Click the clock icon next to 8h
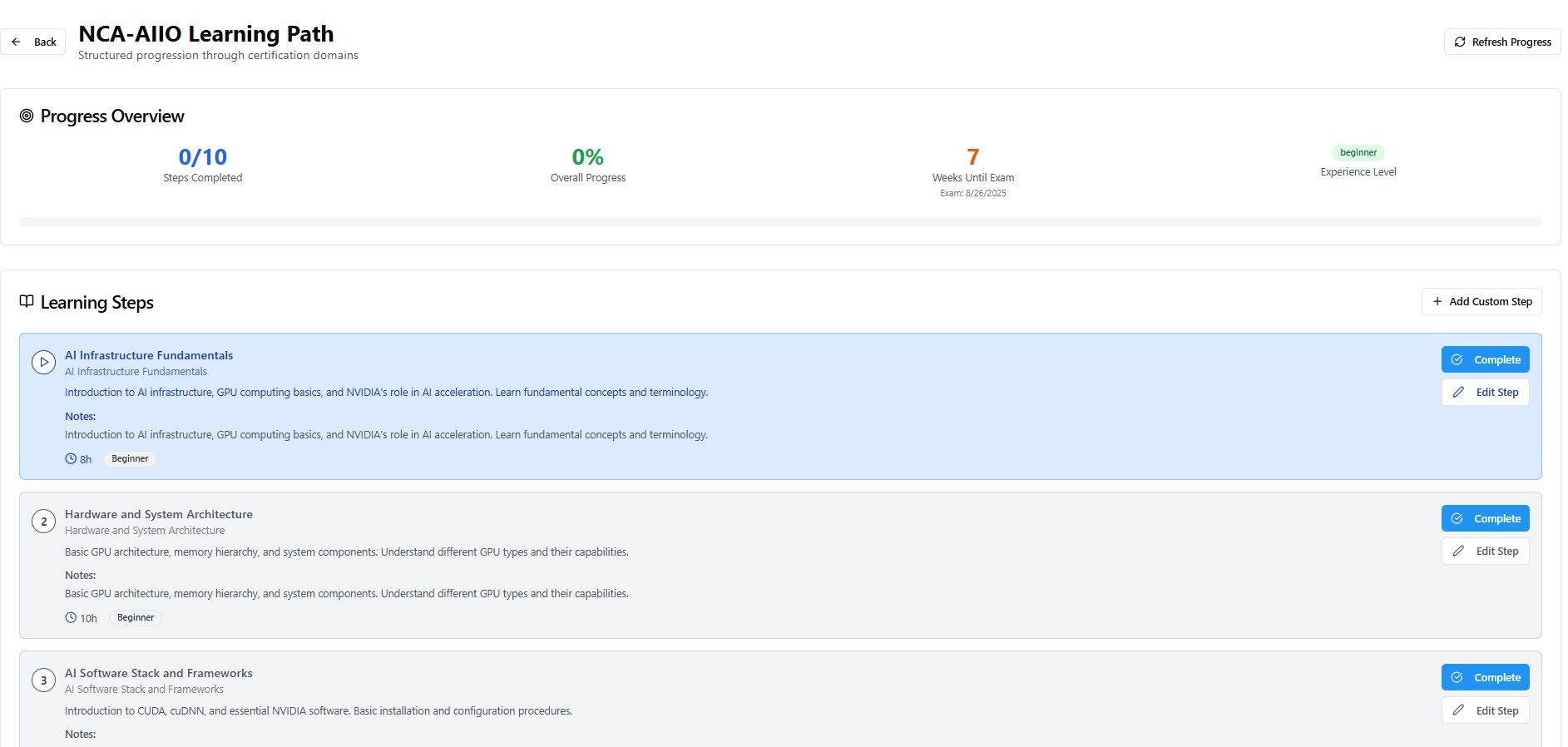The image size is (1568, 747). pyautogui.click(x=71, y=459)
